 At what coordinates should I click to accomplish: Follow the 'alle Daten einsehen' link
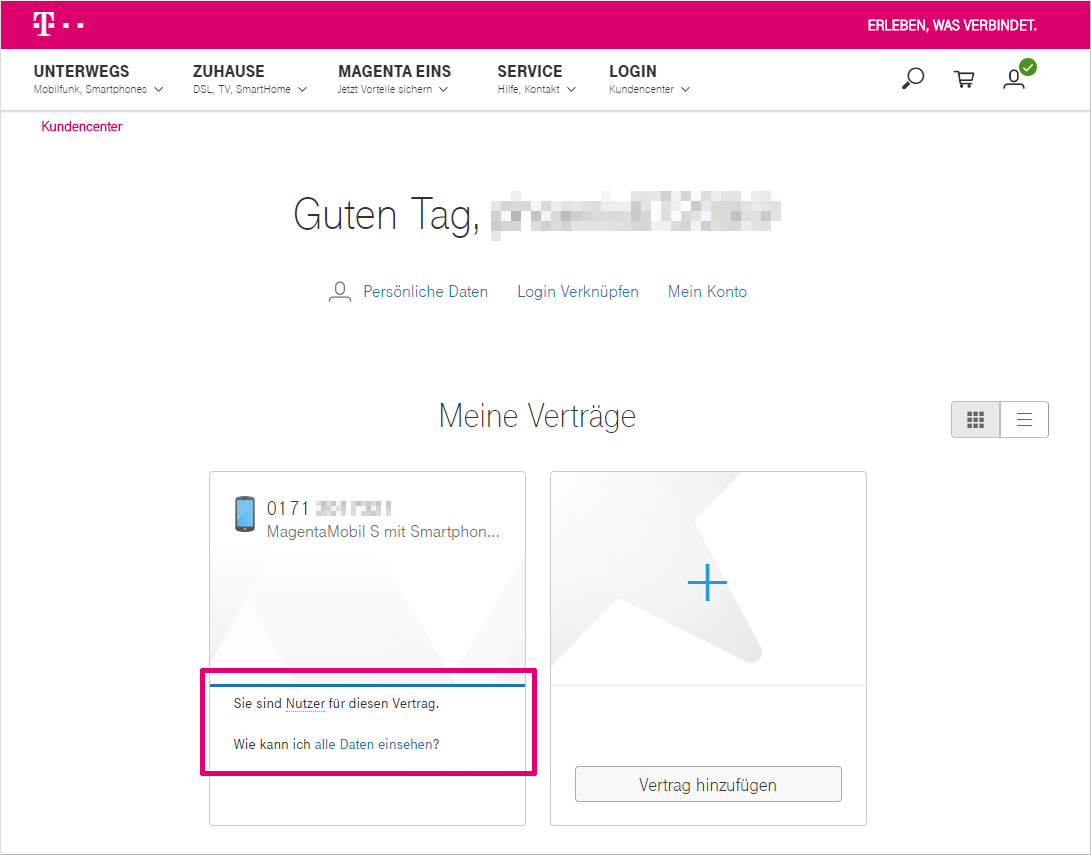point(374,744)
